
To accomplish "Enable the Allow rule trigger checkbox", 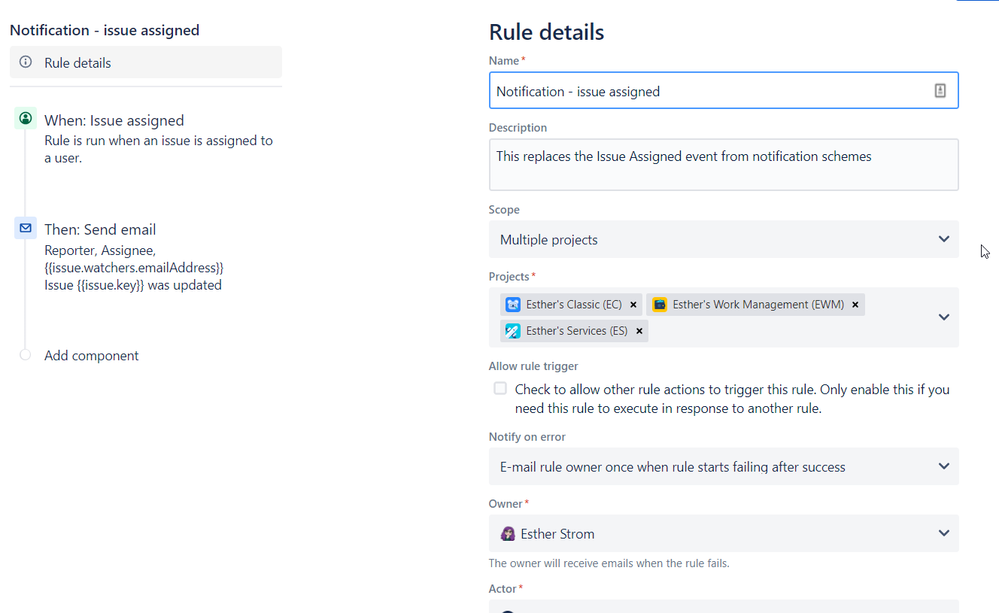I will [499, 388].
